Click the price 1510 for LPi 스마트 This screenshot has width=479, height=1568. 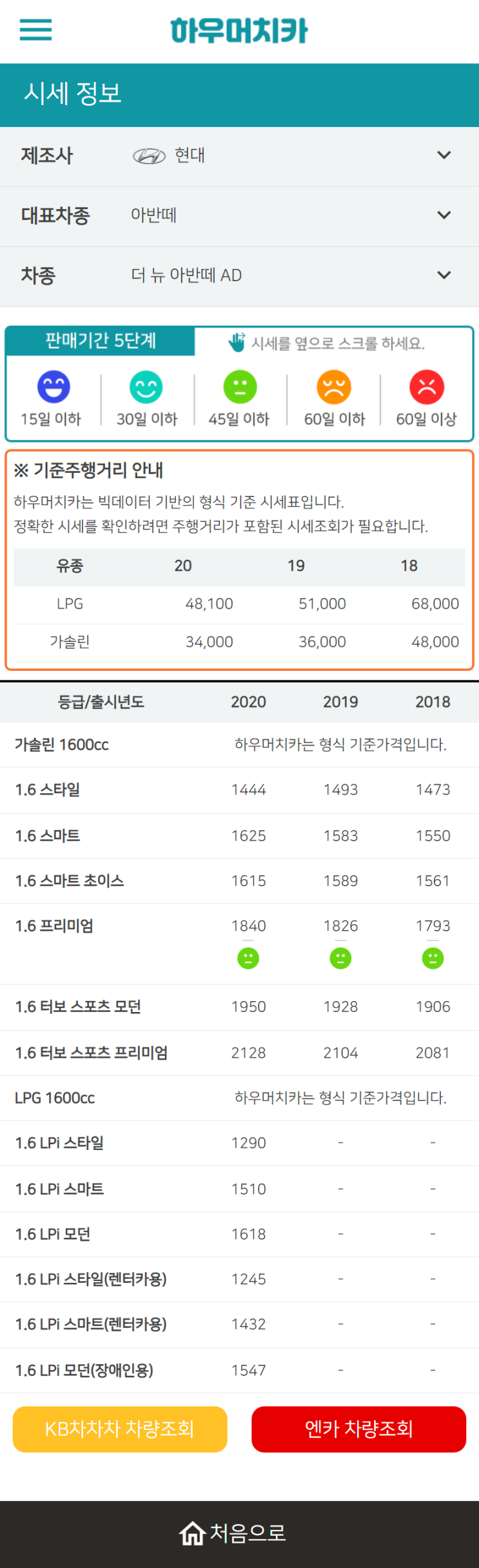(x=248, y=1189)
